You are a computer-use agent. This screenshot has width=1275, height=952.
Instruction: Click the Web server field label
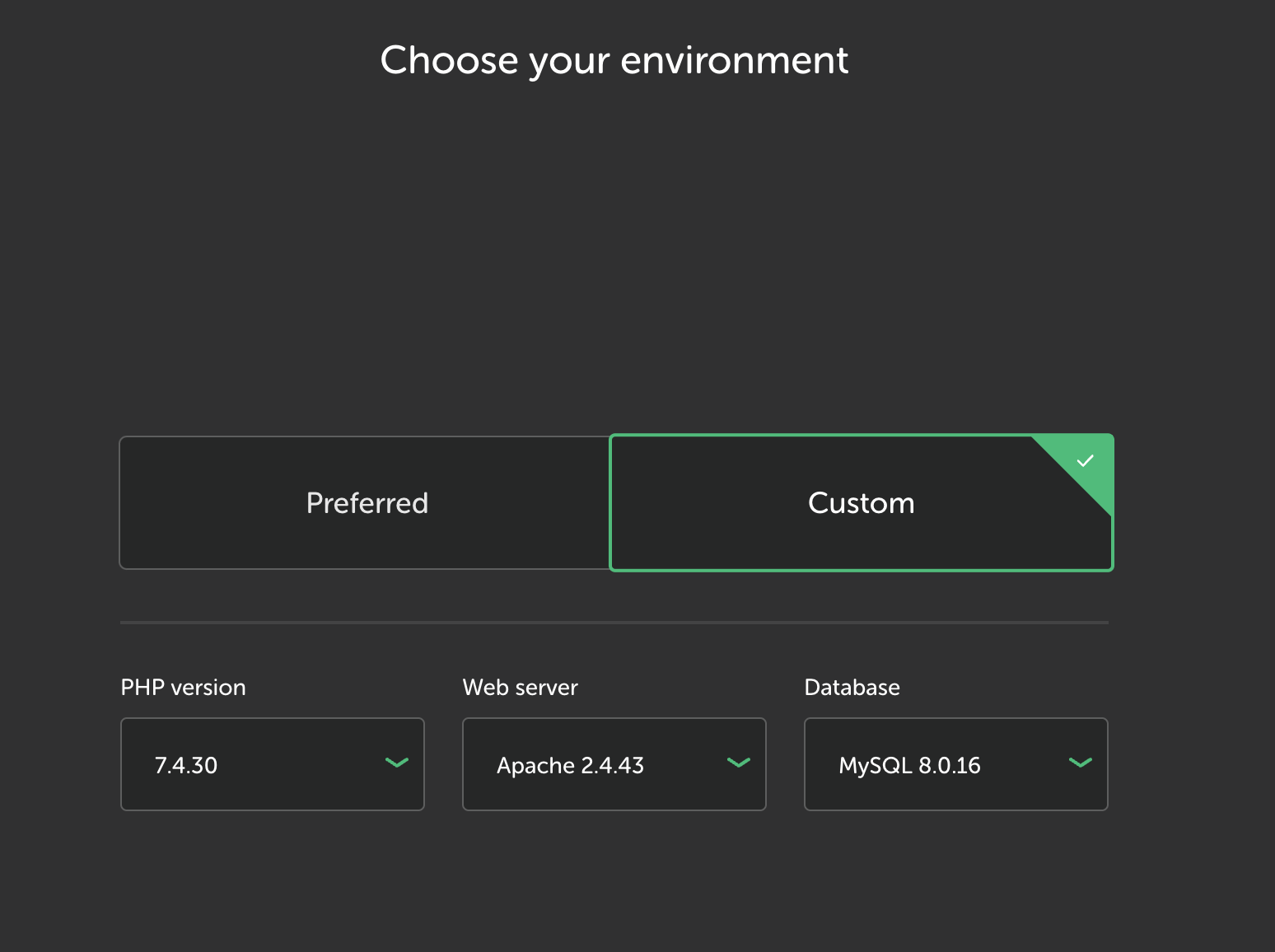pyautogui.click(x=520, y=688)
